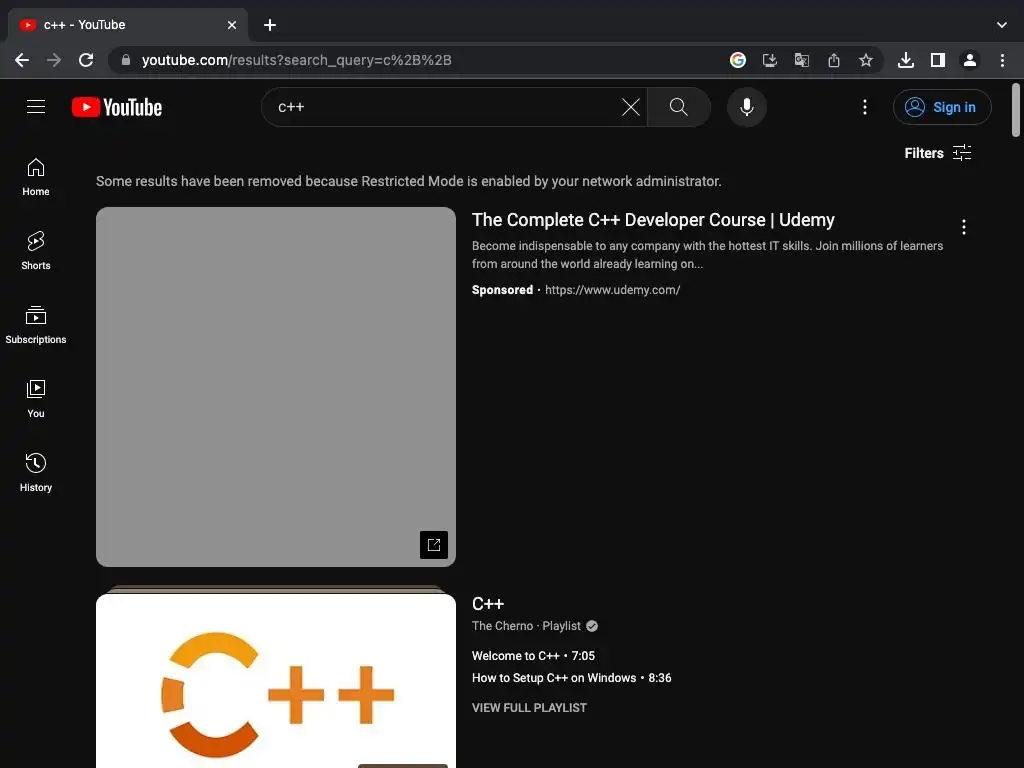Open The Cherno channel link

(502, 626)
